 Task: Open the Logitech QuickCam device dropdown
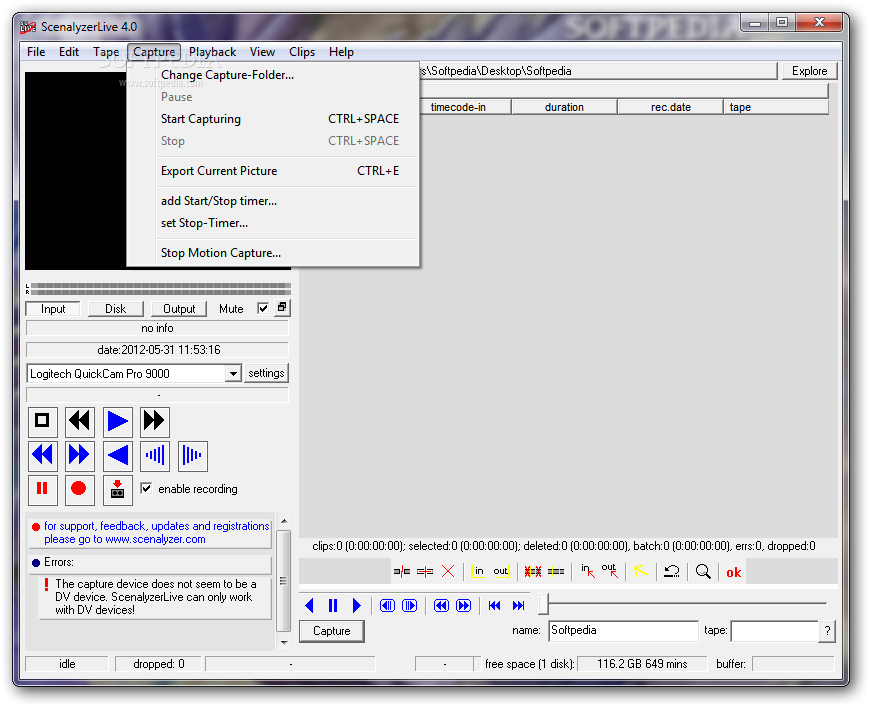(x=233, y=374)
